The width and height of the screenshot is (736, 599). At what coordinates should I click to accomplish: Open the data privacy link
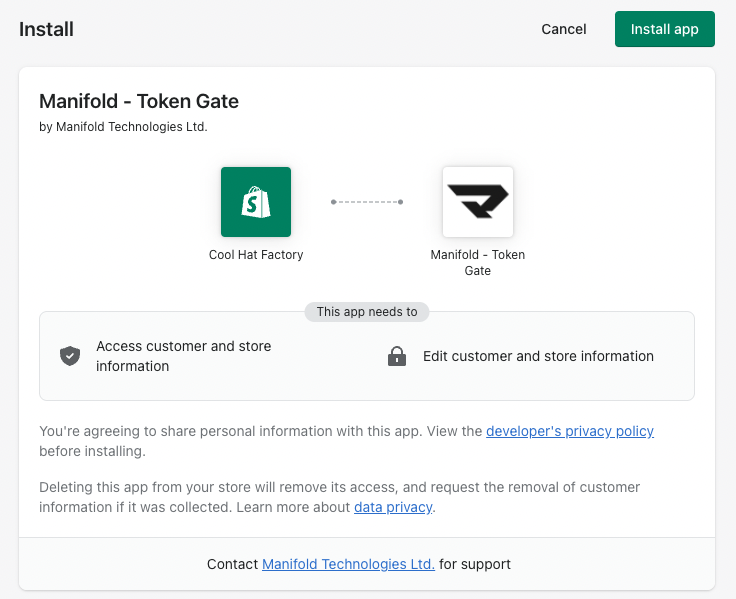coord(393,507)
